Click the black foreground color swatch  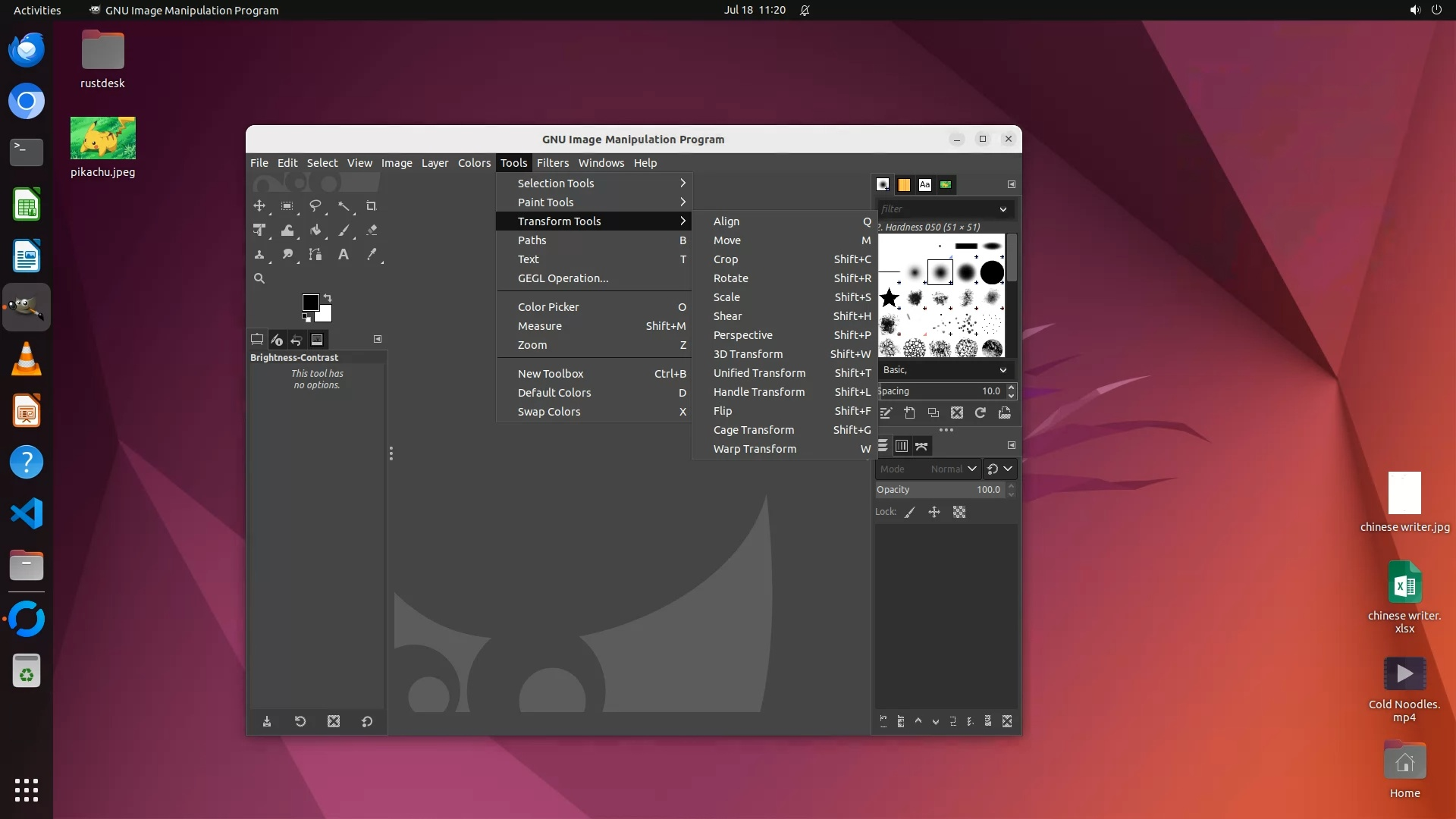(x=310, y=303)
